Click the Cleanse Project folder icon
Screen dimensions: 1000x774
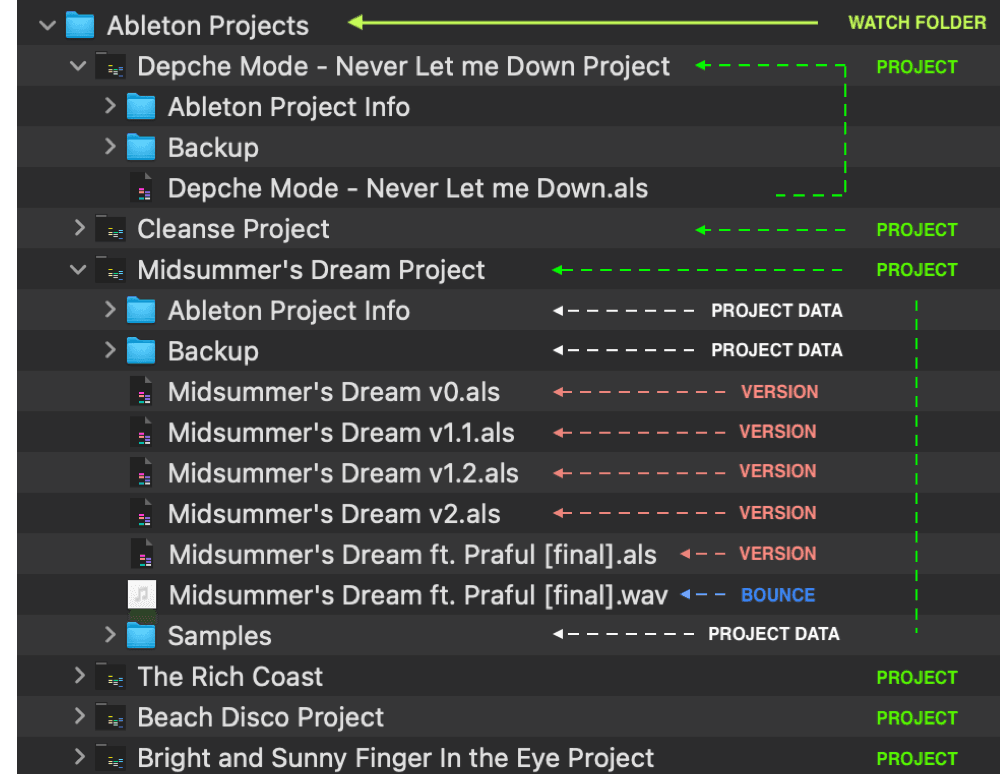tap(110, 229)
